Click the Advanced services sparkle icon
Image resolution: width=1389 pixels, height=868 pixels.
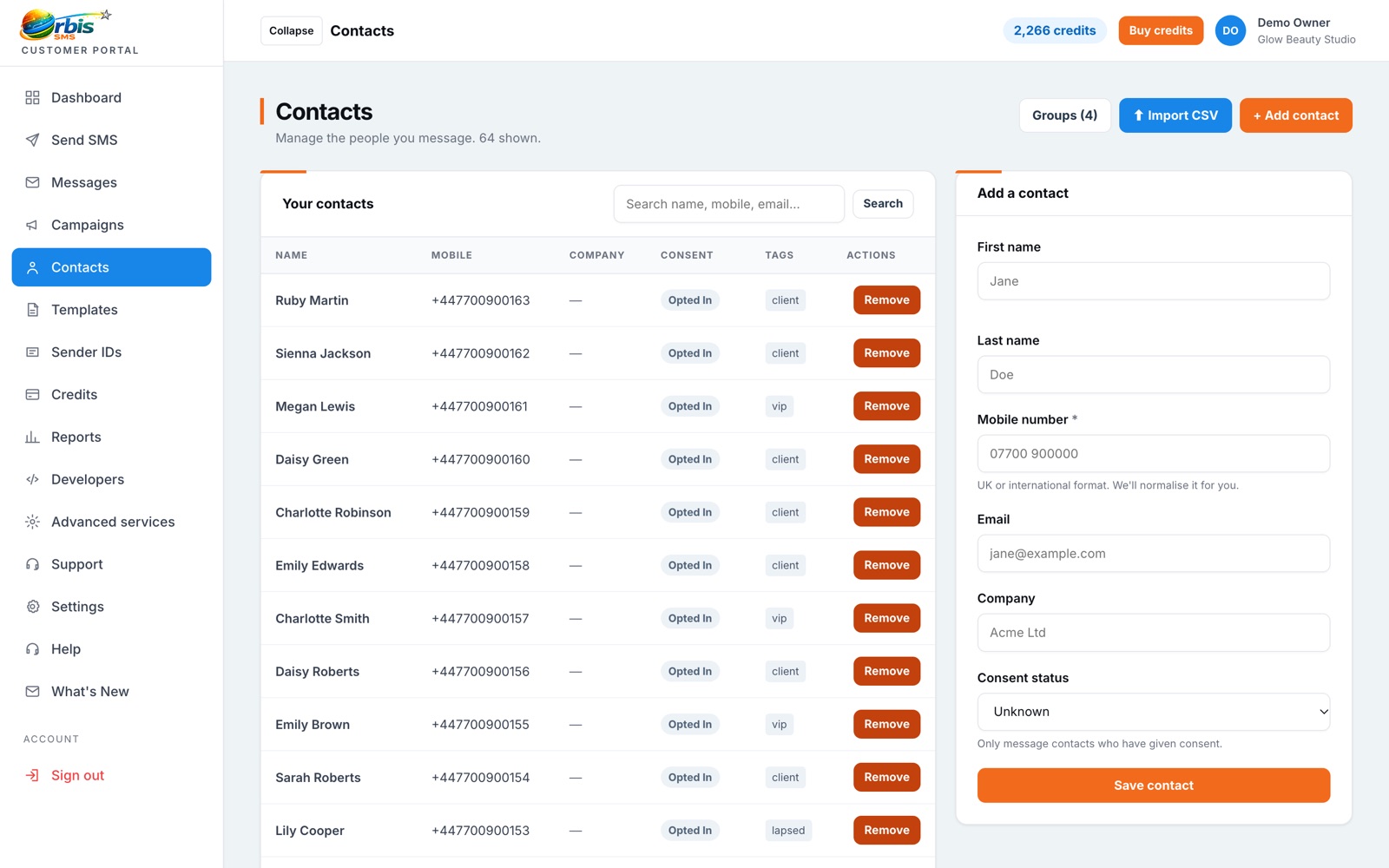coord(32,522)
